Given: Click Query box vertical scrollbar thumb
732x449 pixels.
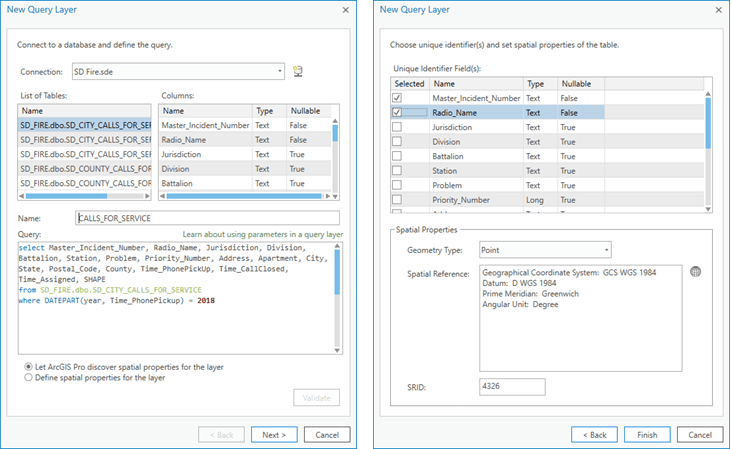Looking at the screenshot, I should (x=338, y=272).
